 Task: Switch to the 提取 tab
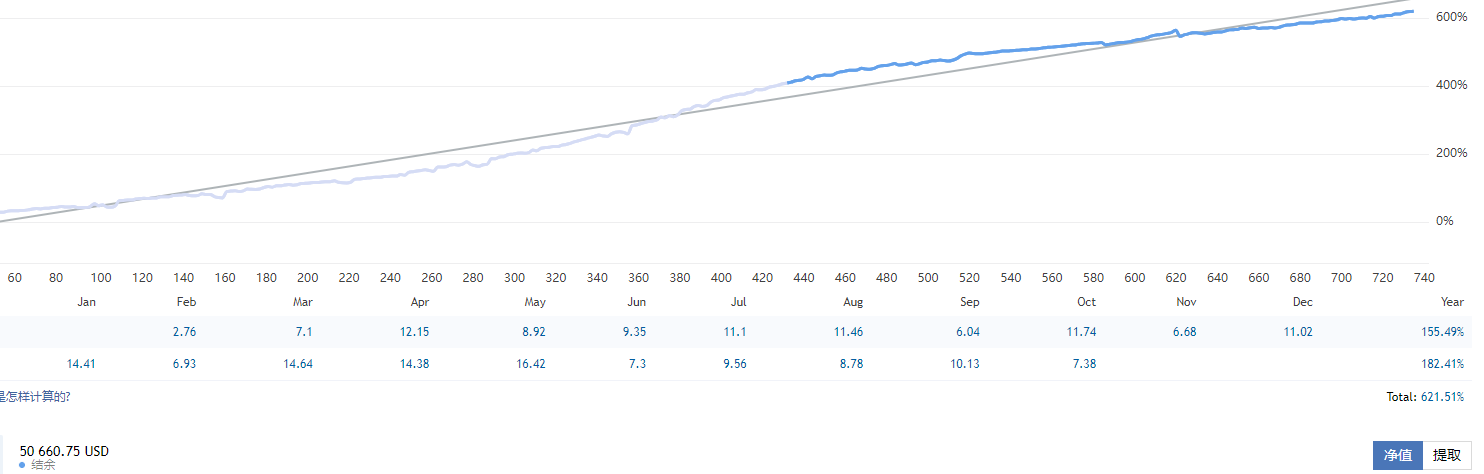pyautogui.click(x=1446, y=455)
